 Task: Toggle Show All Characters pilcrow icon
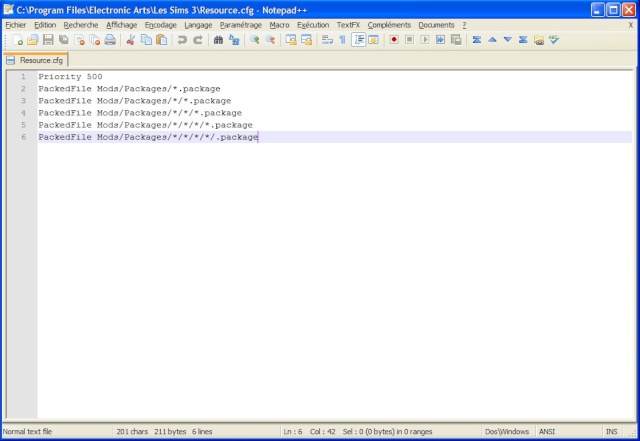pyautogui.click(x=342, y=40)
